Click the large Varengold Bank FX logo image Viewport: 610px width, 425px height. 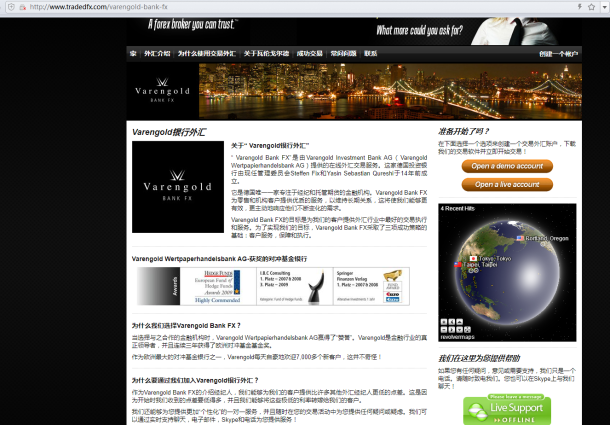pyautogui.click(x=178, y=187)
